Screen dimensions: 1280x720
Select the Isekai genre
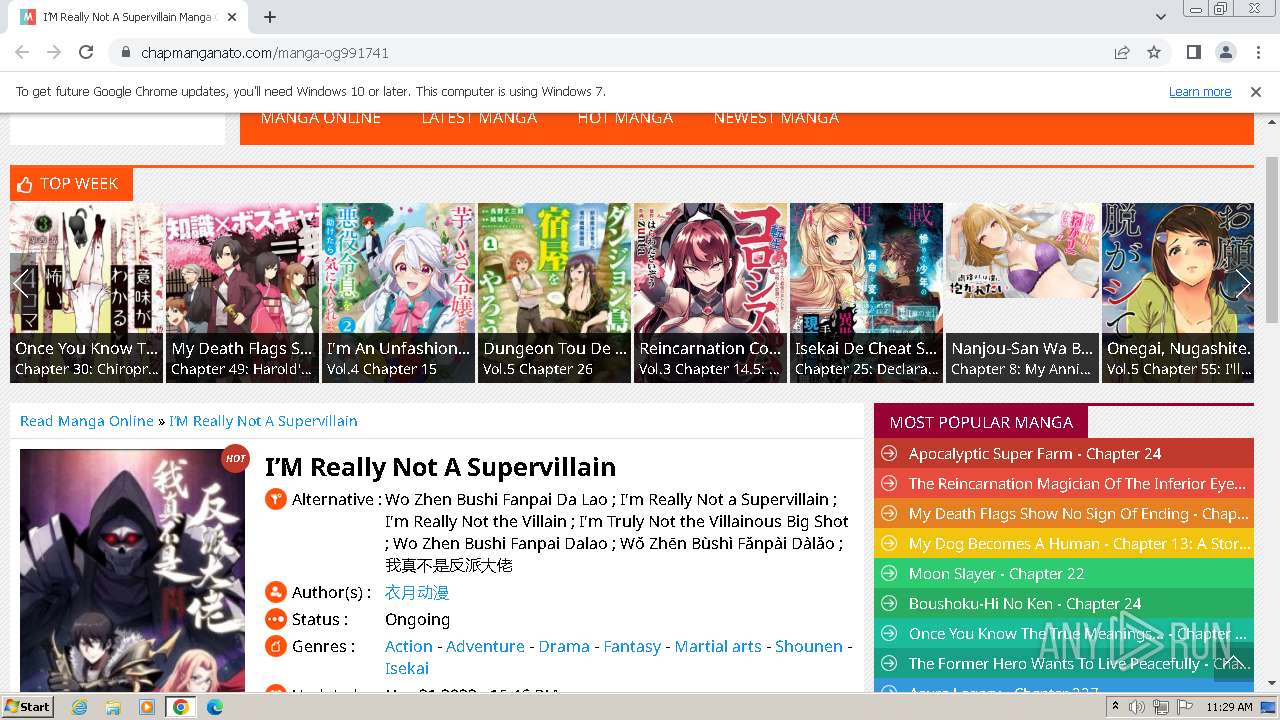[x=407, y=669]
